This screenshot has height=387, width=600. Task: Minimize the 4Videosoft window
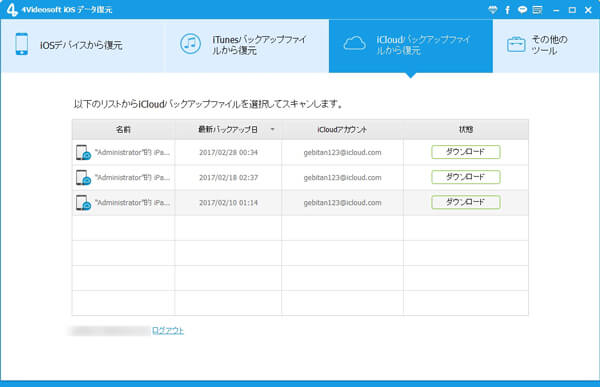[556, 10]
